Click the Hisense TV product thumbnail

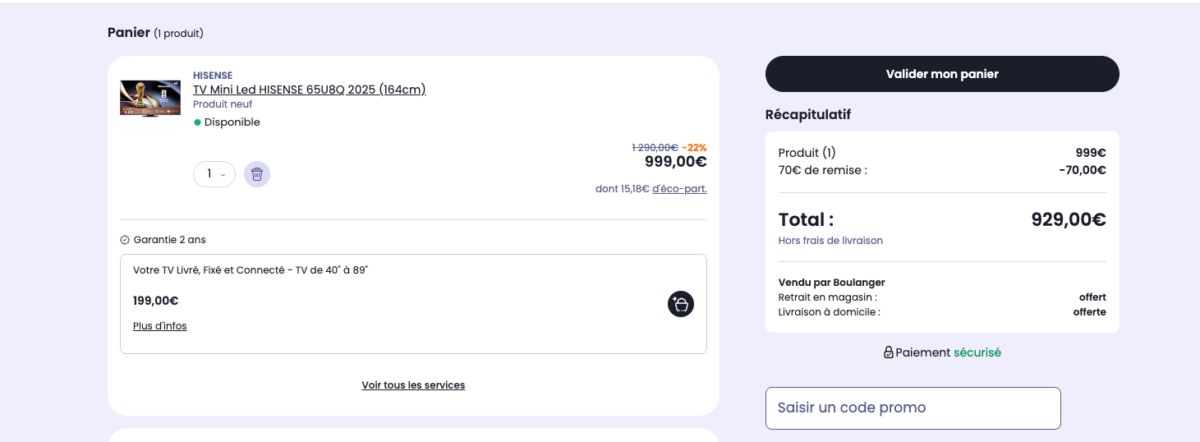point(149,98)
